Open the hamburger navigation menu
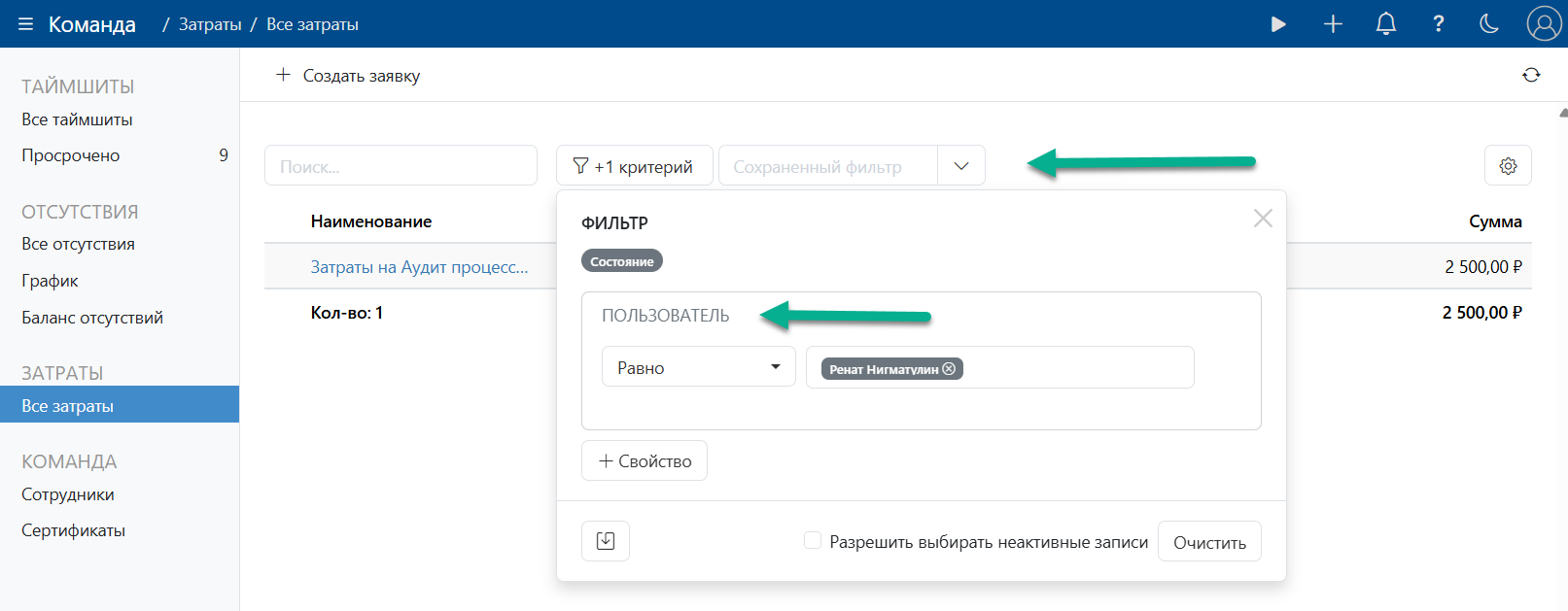The width and height of the screenshot is (1568, 611). tap(25, 24)
